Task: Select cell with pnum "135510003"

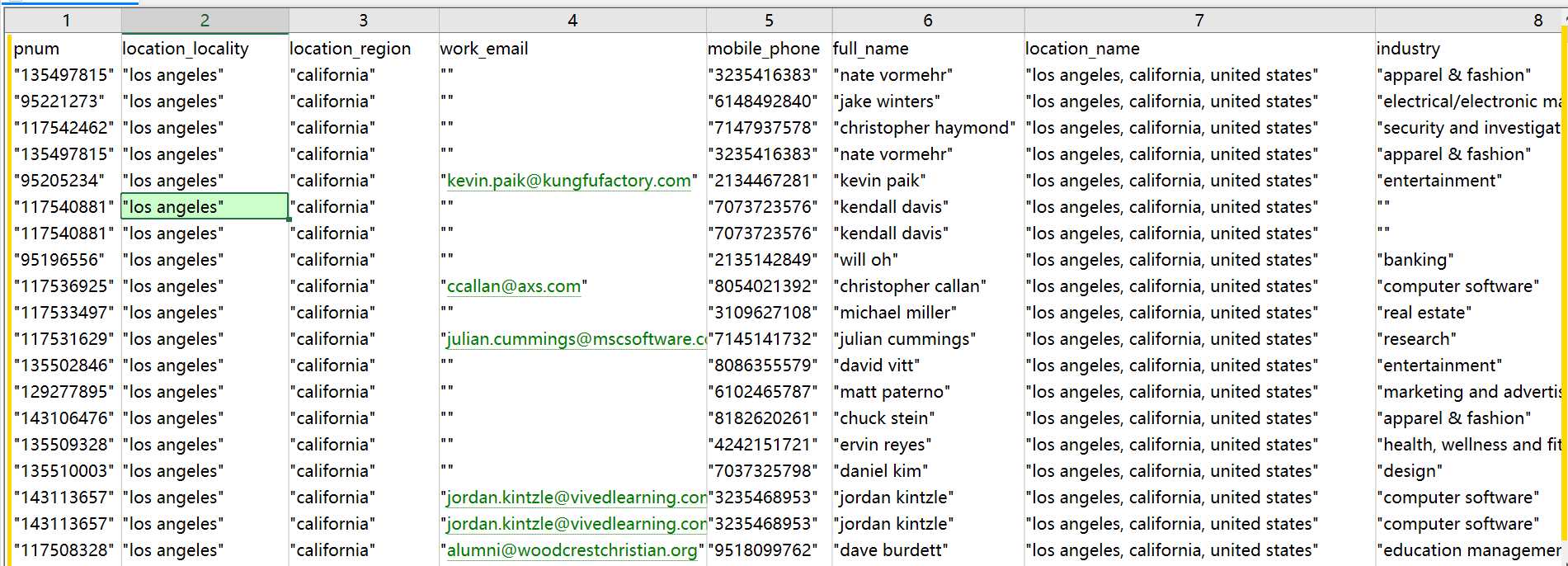Action: click(x=66, y=471)
